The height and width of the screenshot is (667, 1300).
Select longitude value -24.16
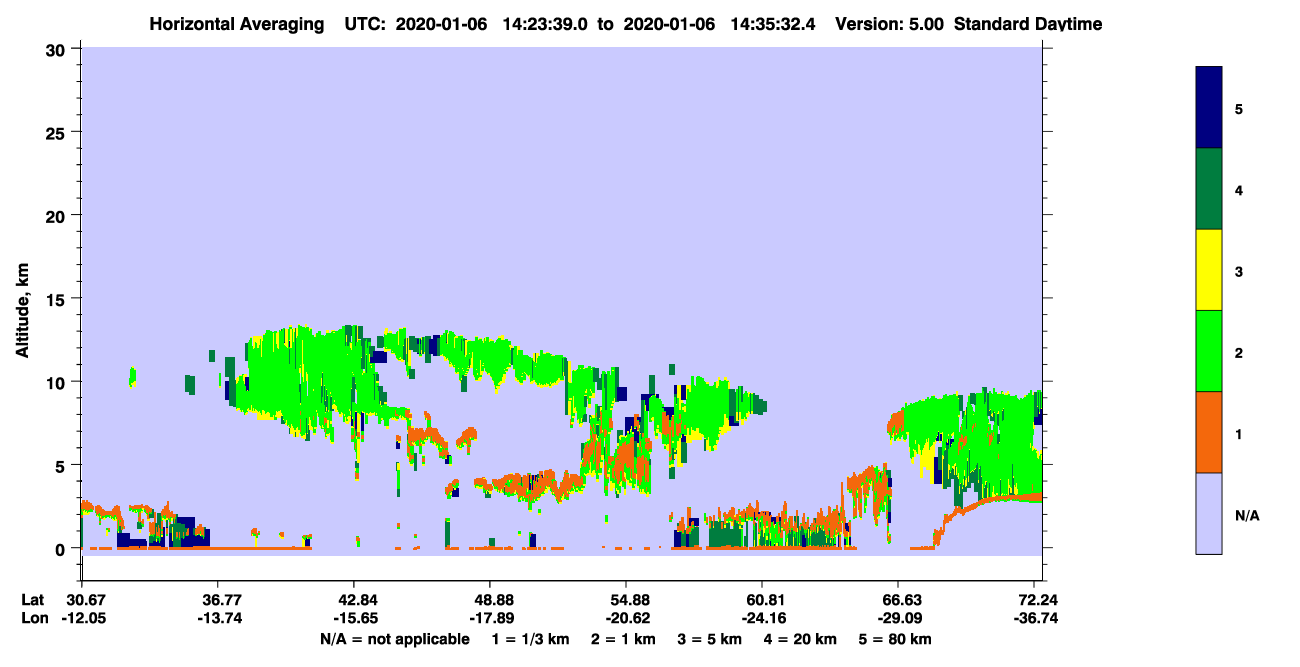tap(762, 618)
